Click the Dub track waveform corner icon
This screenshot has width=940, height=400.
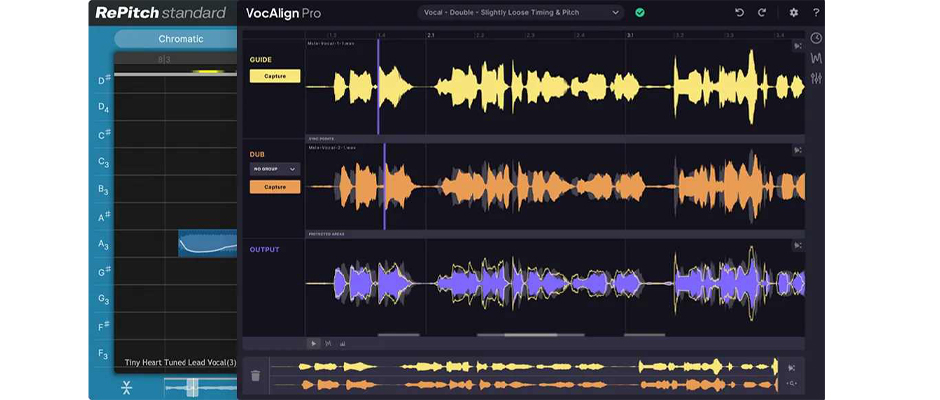tap(798, 150)
